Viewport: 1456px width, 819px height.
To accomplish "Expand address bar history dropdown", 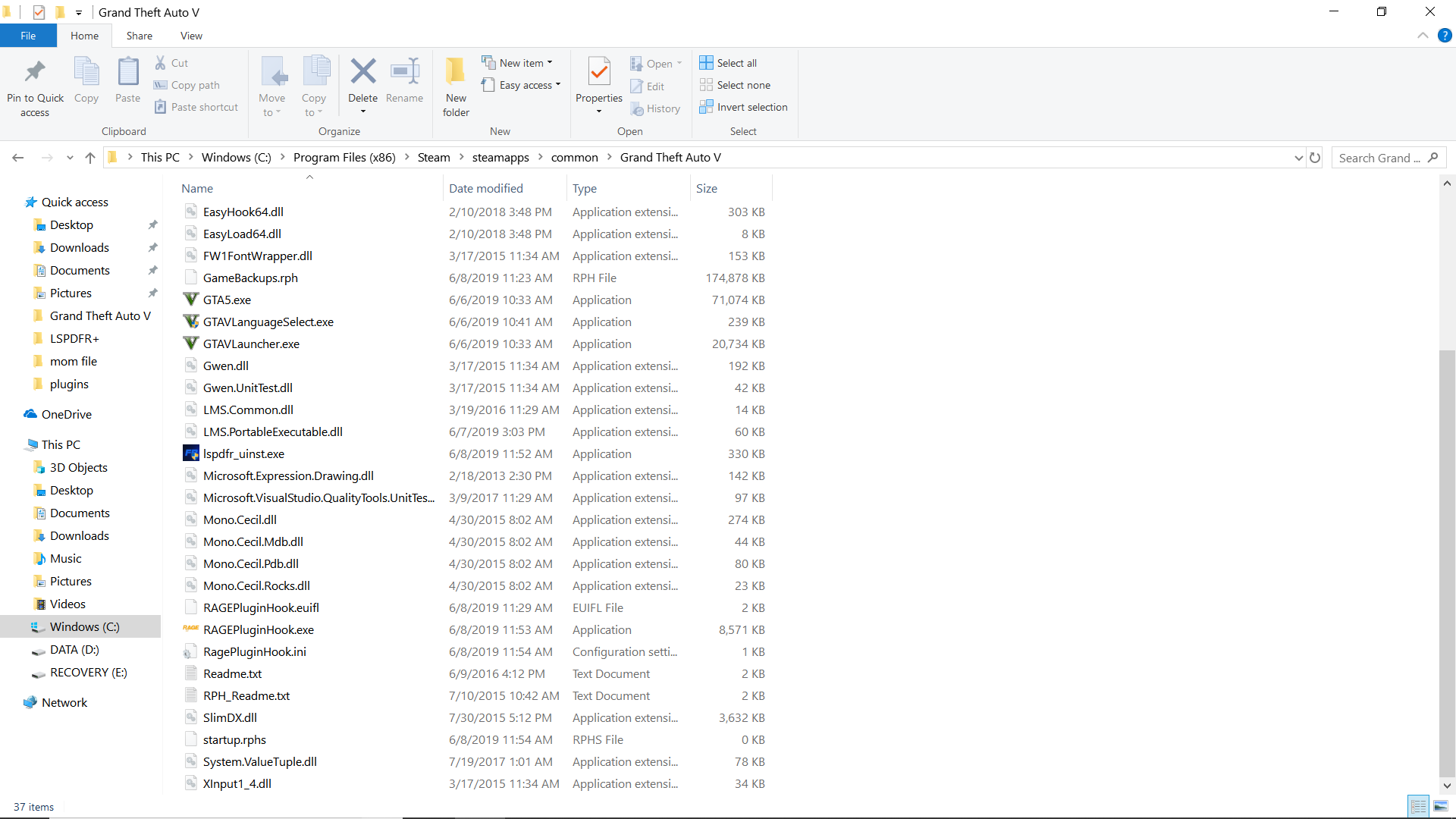I will click(1298, 158).
